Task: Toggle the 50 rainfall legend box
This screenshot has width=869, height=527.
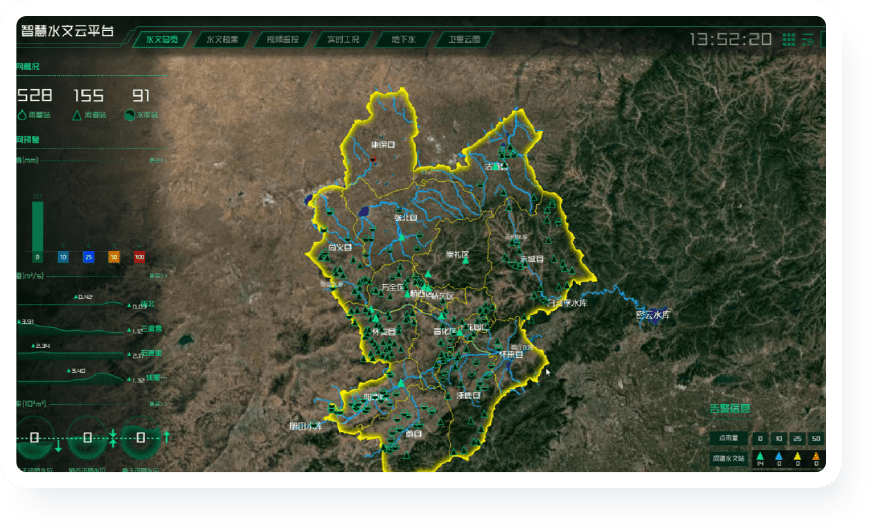Action: pyautogui.click(x=816, y=438)
